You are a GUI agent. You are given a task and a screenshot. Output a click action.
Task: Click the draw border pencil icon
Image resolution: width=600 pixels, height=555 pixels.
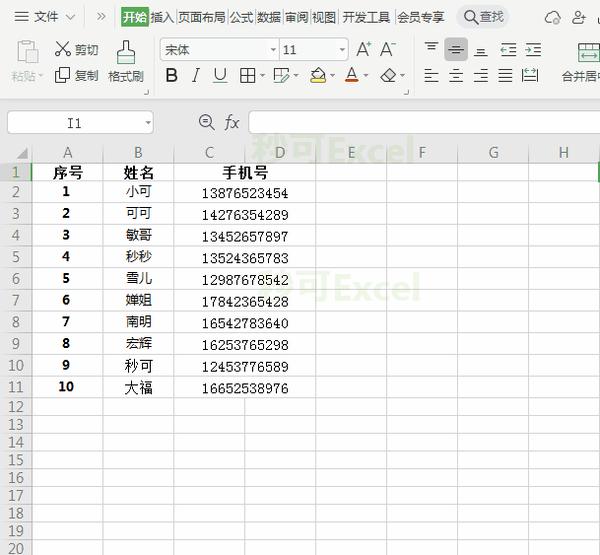(282, 75)
